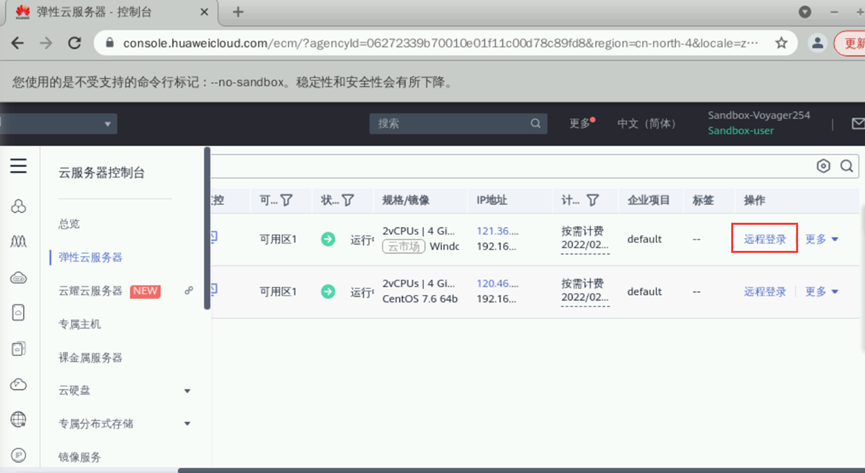The height and width of the screenshot is (473, 865).
Task: Click the horizontal scrollbar at page bottom
Action: point(521,470)
